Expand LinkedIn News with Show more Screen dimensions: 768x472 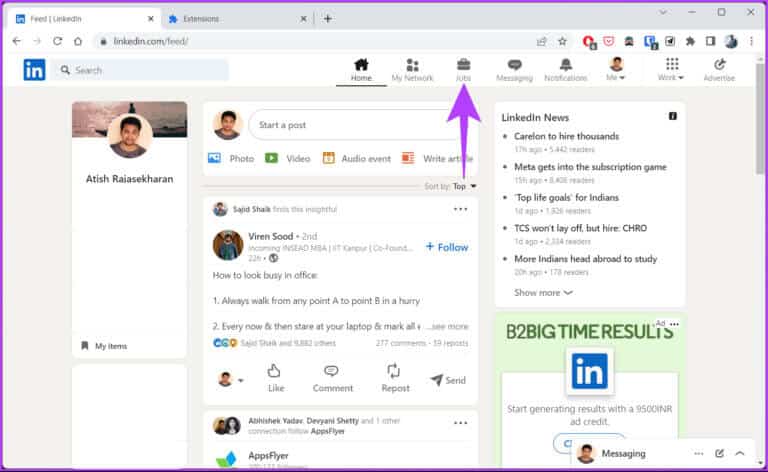(543, 292)
